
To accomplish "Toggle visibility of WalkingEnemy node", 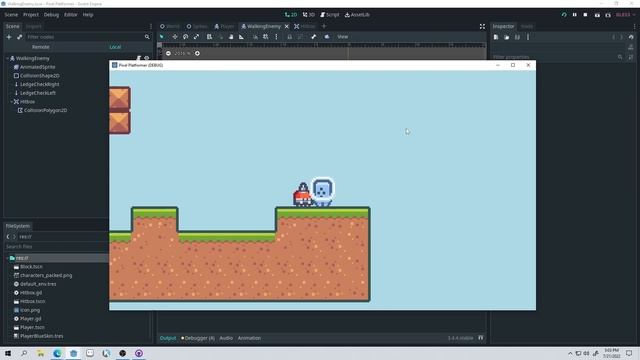I will 147,58.
